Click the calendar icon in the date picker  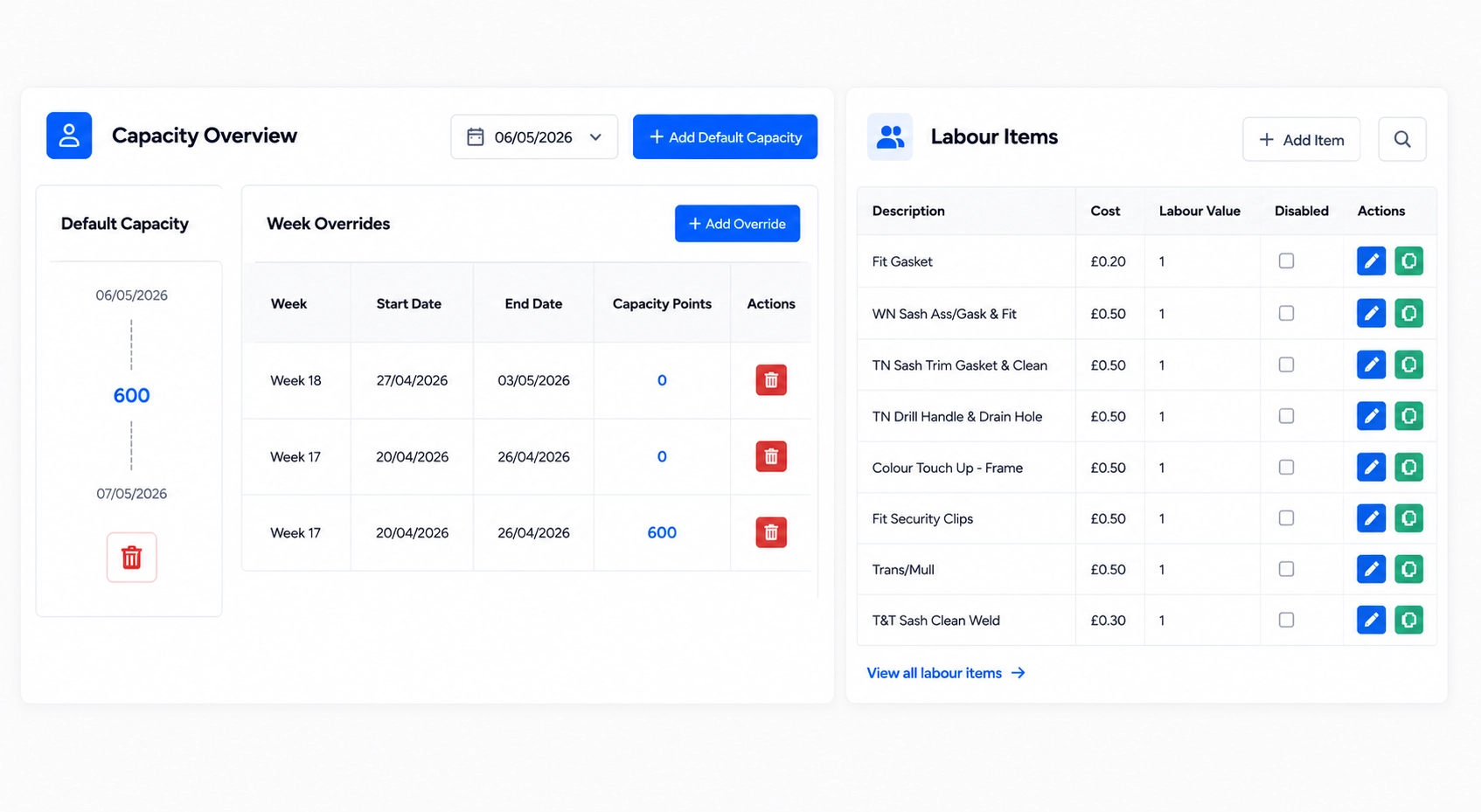point(476,137)
